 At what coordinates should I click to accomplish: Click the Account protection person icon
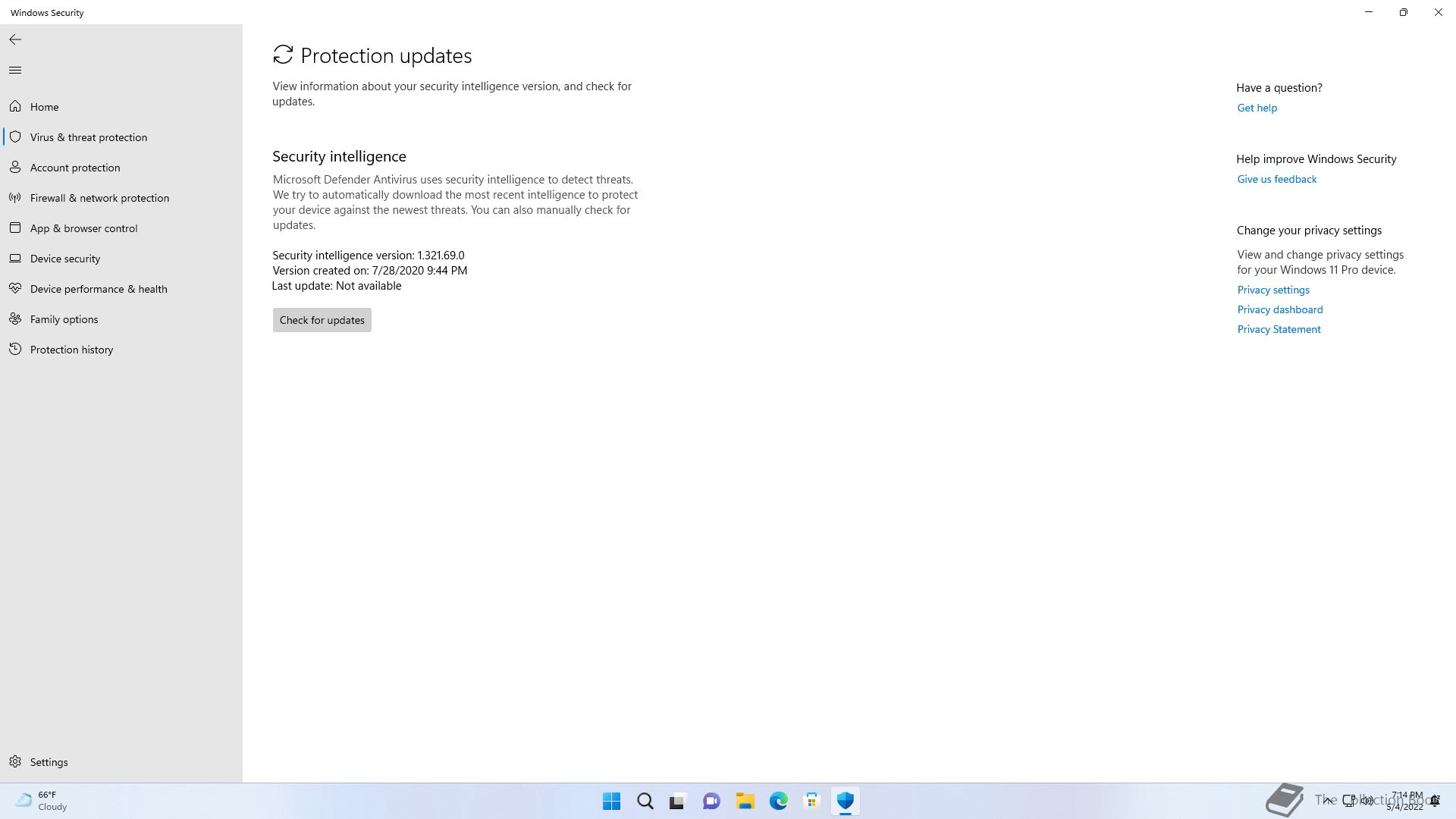point(15,167)
